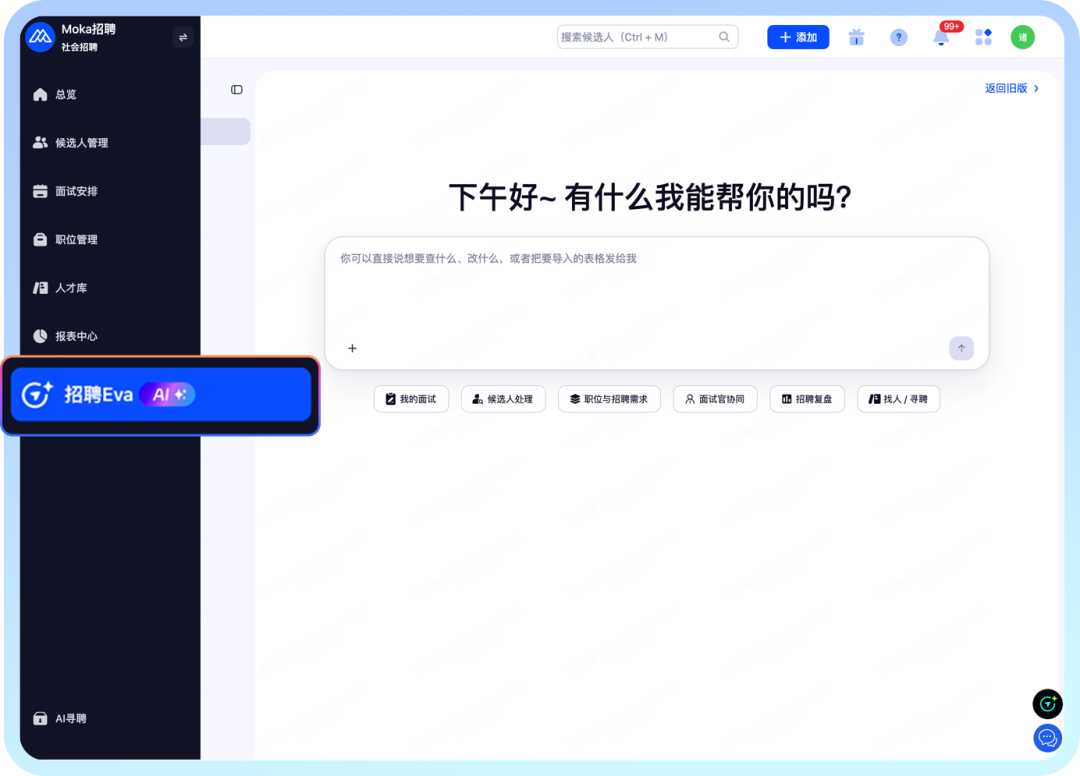Select the 找人 / 寻聘 quick chip

(x=898, y=399)
